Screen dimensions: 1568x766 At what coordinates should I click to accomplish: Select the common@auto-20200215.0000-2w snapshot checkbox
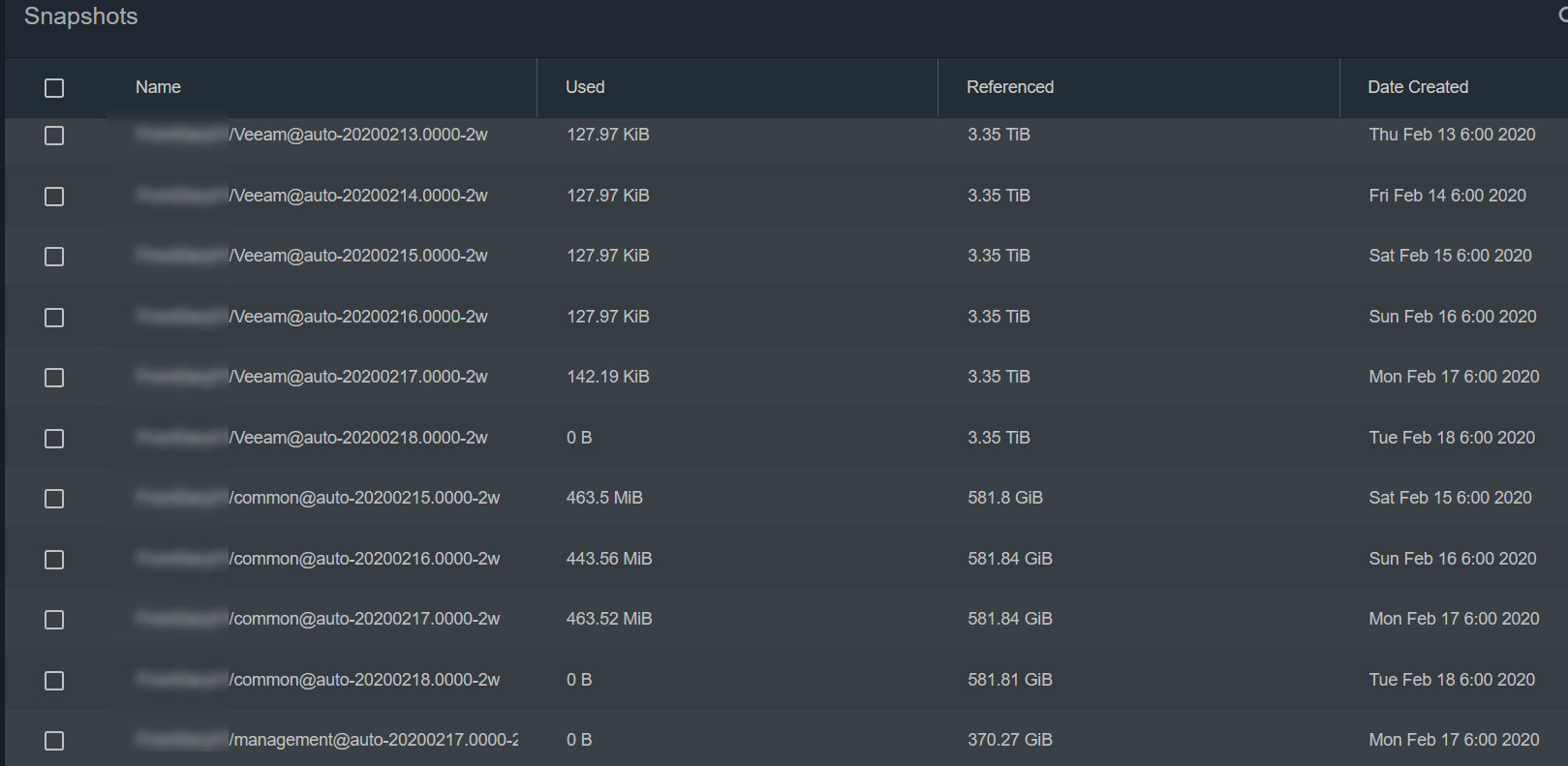[54, 499]
